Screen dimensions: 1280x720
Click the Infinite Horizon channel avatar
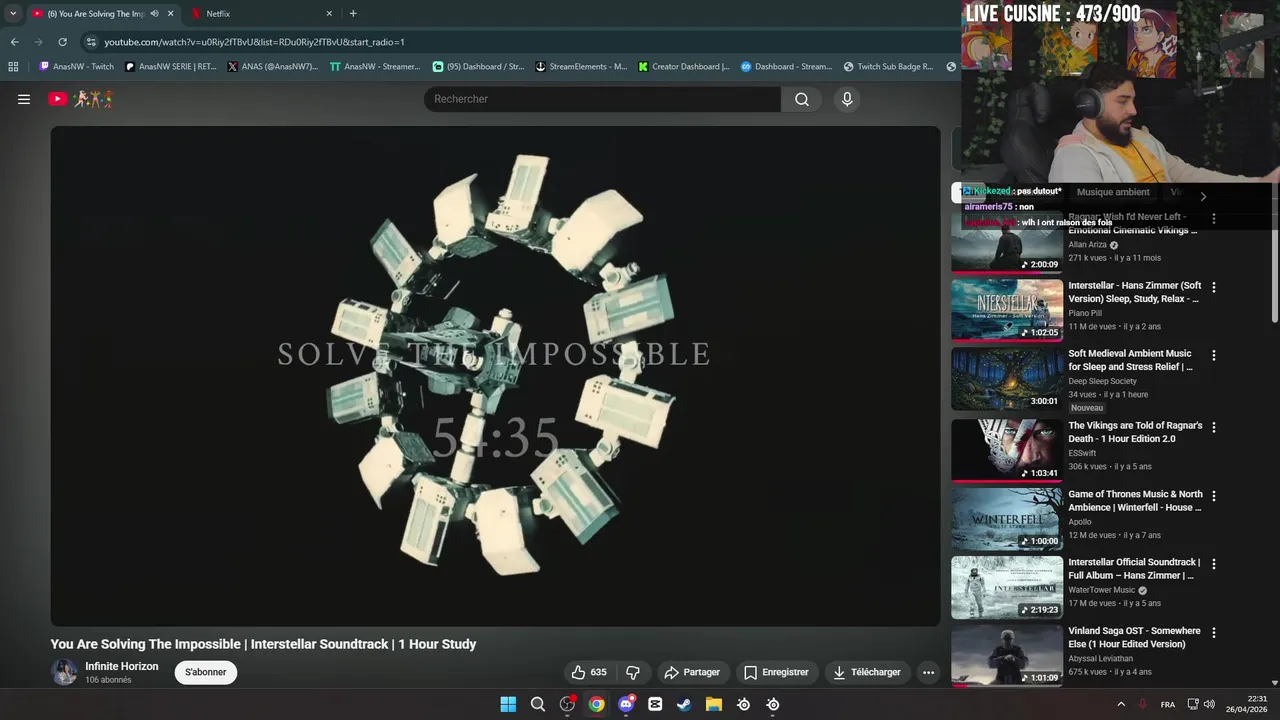[65, 672]
